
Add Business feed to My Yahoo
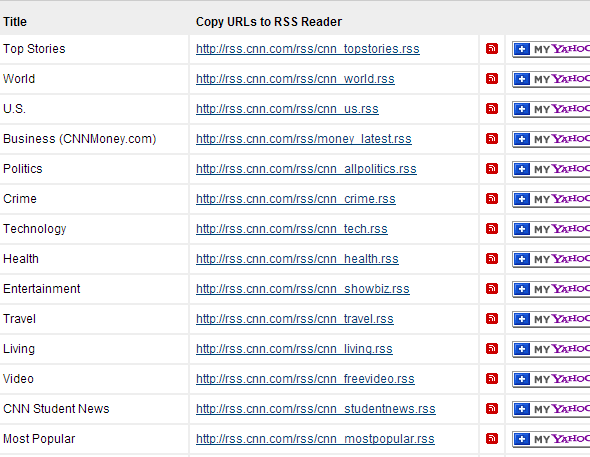[x=551, y=140]
